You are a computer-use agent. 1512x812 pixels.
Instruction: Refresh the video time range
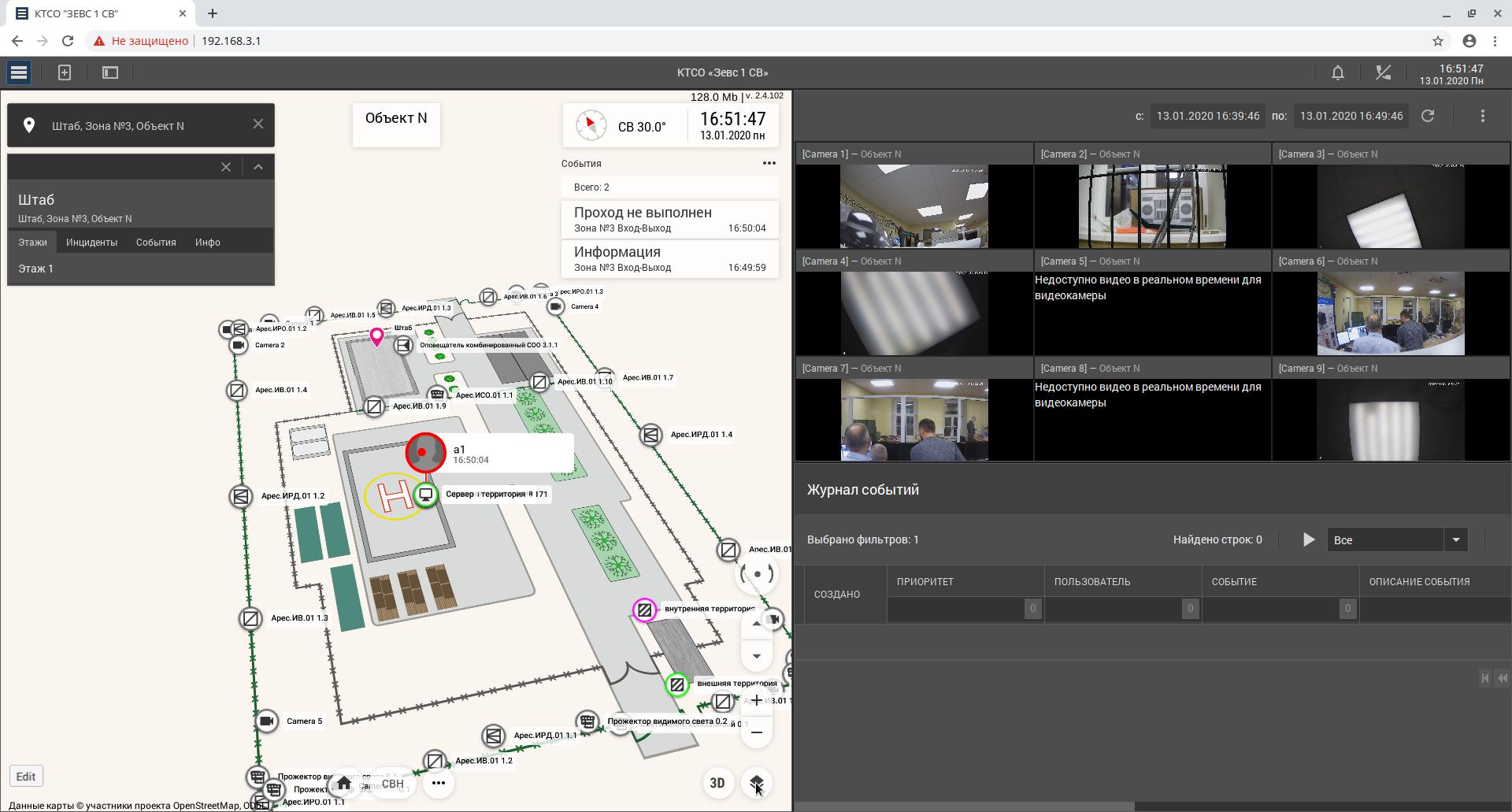click(x=1427, y=116)
